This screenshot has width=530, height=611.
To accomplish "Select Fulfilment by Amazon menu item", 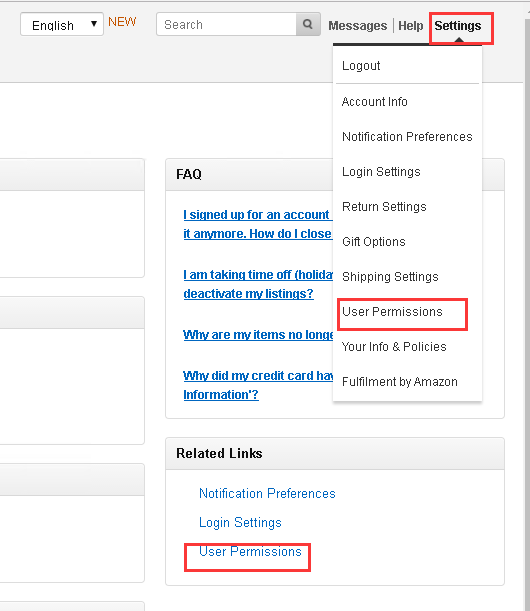I will click(x=399, y=381).
